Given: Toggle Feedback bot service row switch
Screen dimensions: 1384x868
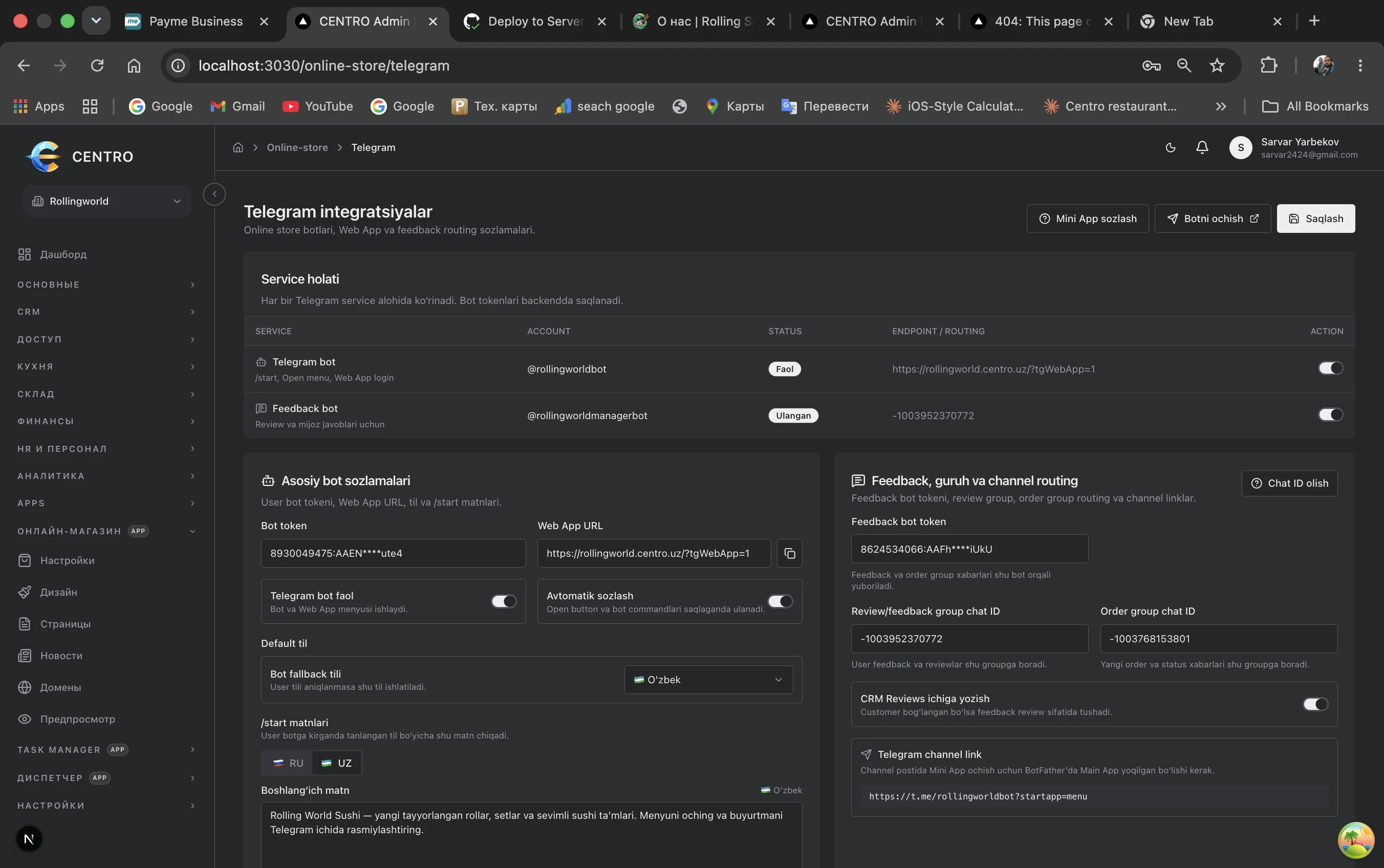Looking at the screenshot, I should pos(1331,415).
